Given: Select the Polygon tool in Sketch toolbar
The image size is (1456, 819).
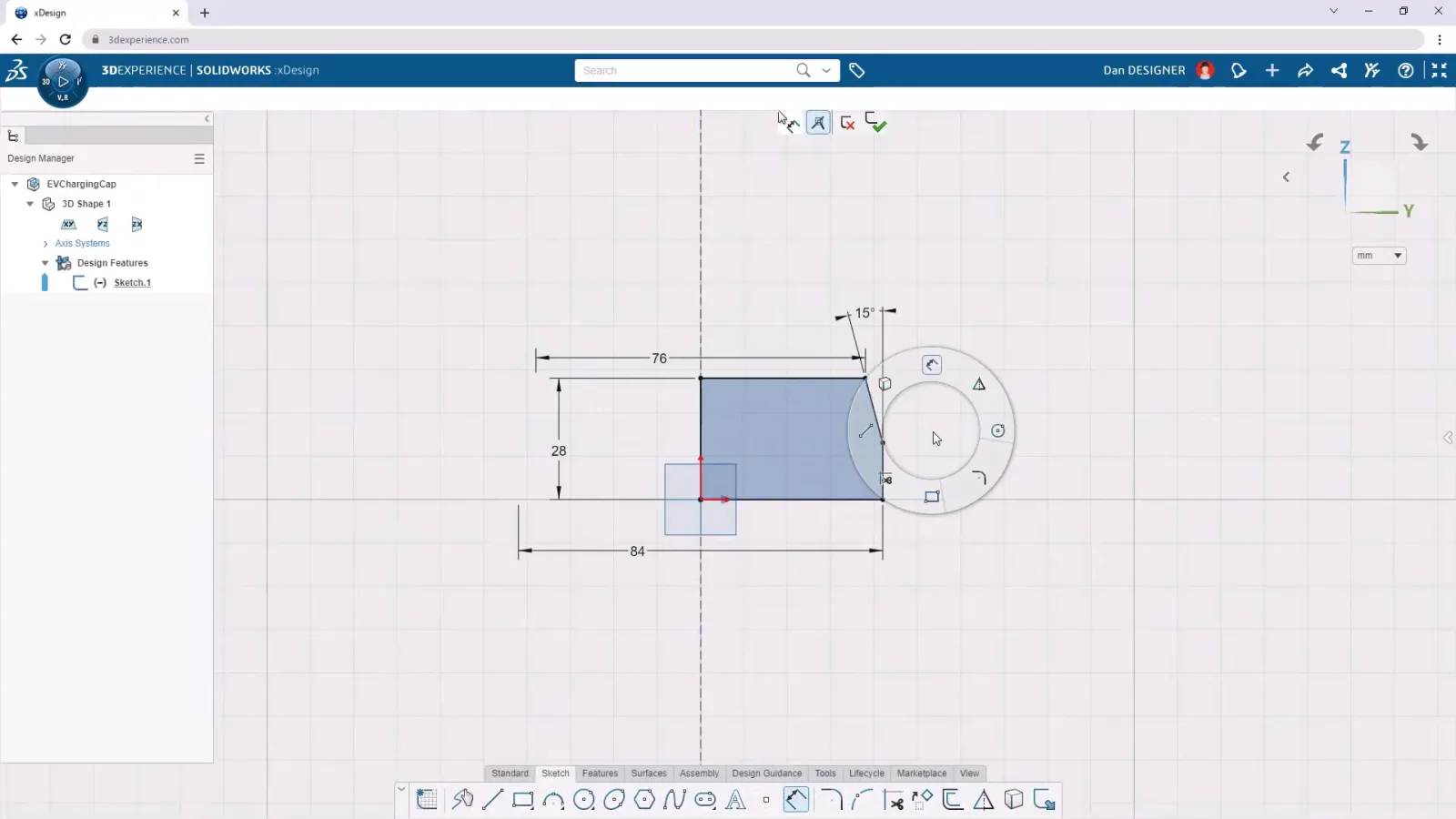Looking at the screenshot, I should (644, 800).
